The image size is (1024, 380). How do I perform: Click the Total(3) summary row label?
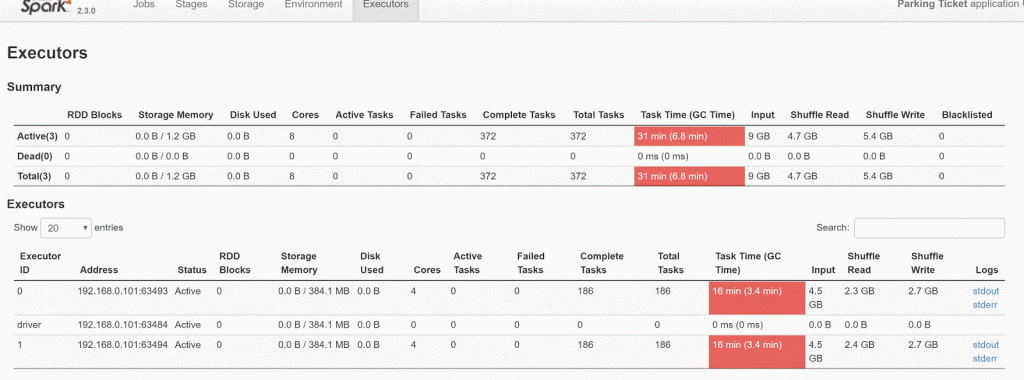35,176
